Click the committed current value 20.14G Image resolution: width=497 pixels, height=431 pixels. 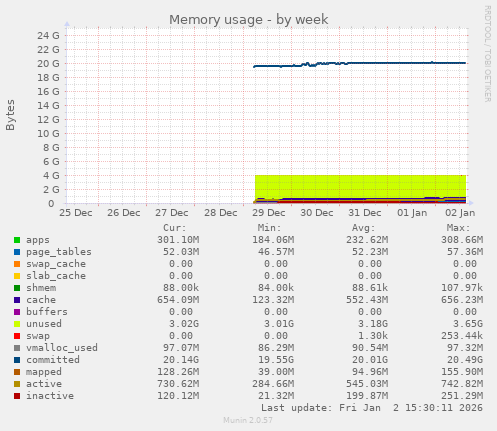pos(181,360)
